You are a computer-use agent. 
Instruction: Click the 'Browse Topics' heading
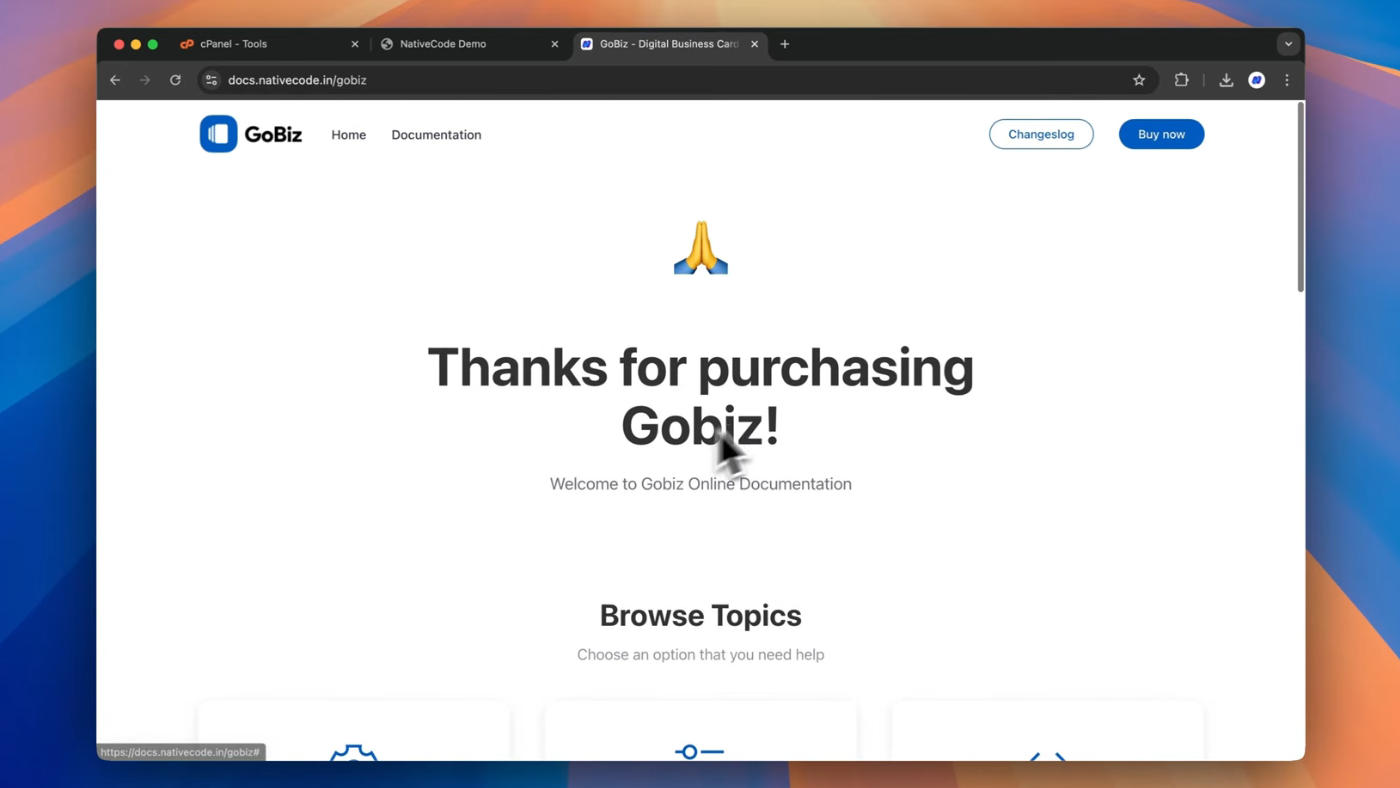(x=700, y=615)
